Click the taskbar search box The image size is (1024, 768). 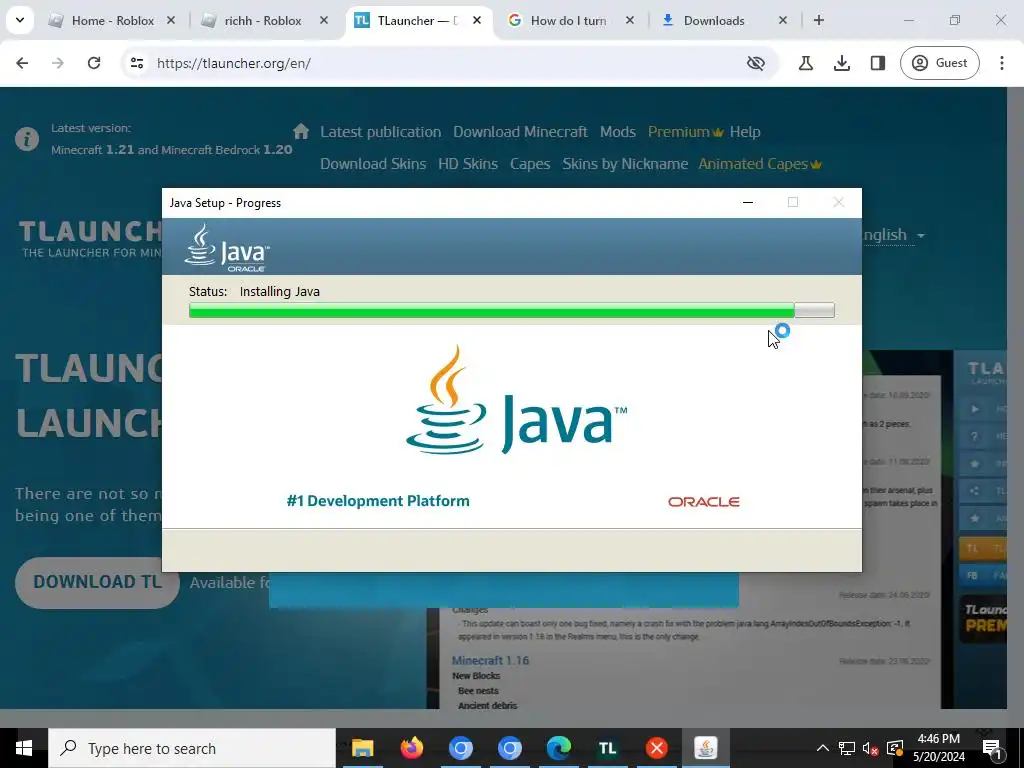[192, 748]
